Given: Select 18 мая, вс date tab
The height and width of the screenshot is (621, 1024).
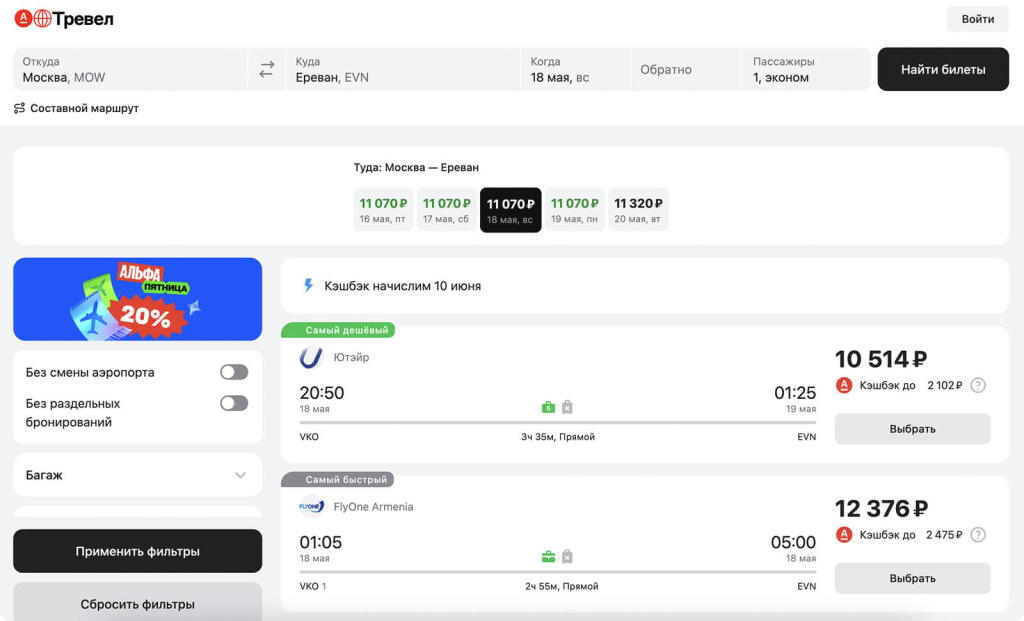Looking at the screenshot, I should [511, 210].
